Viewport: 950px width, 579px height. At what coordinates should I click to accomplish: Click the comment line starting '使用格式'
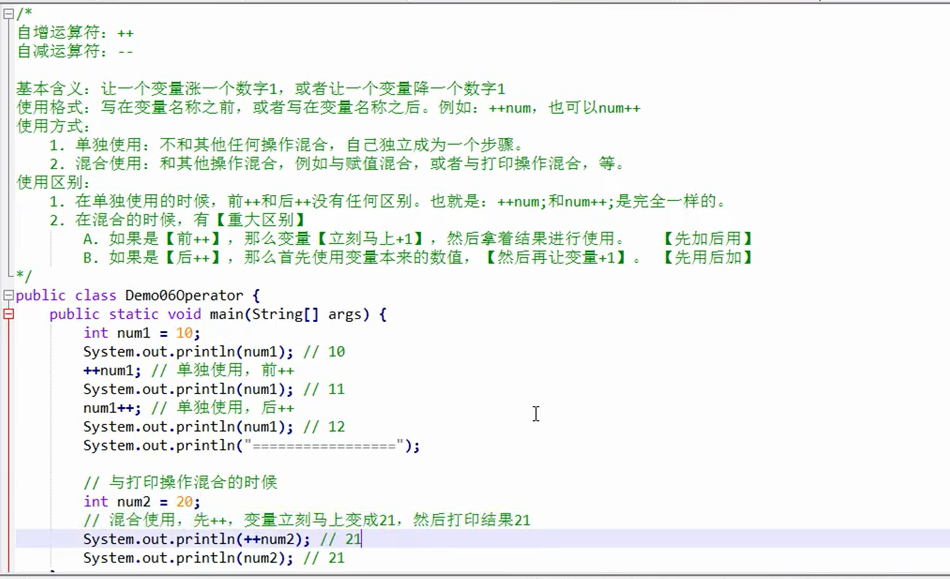(328, 108)
